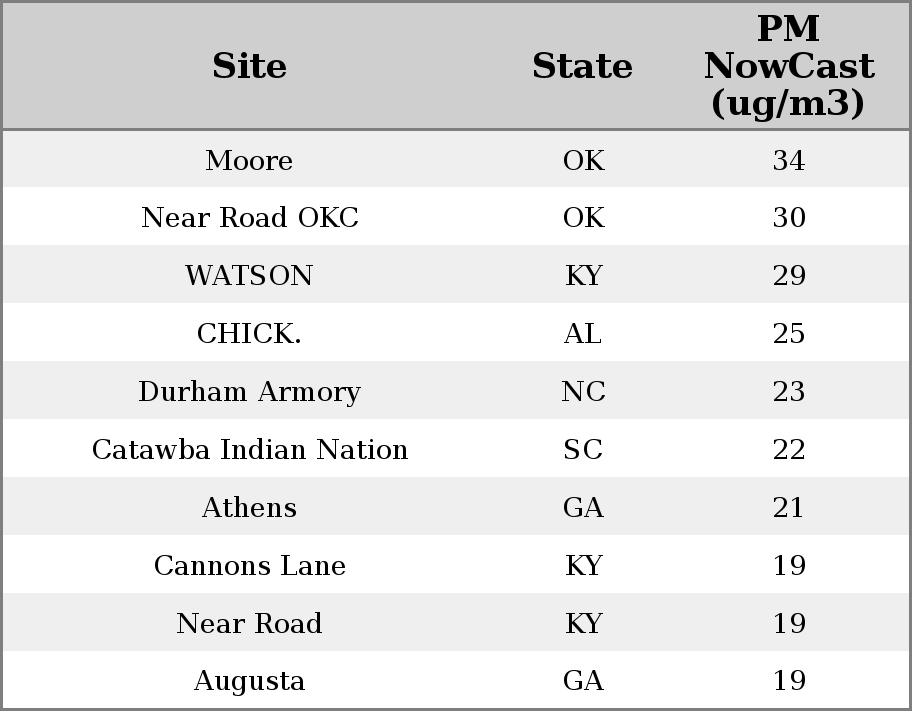Image resolution: width=912 pixels, height=711 pixels.
Task: Click the AL state cell
Action: [x=582, y=334]
